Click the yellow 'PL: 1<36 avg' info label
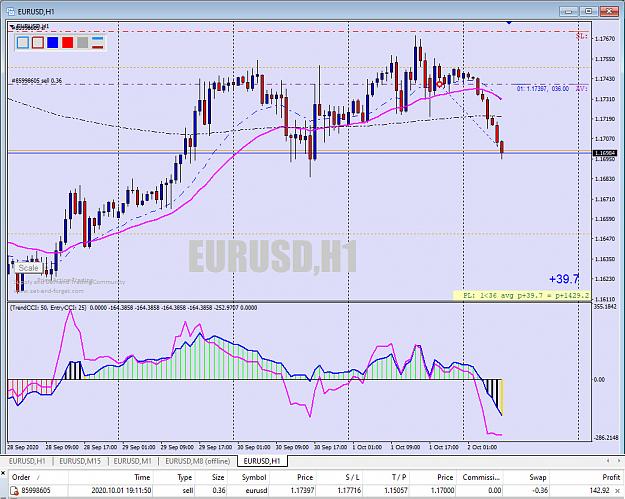 (521, 296)
